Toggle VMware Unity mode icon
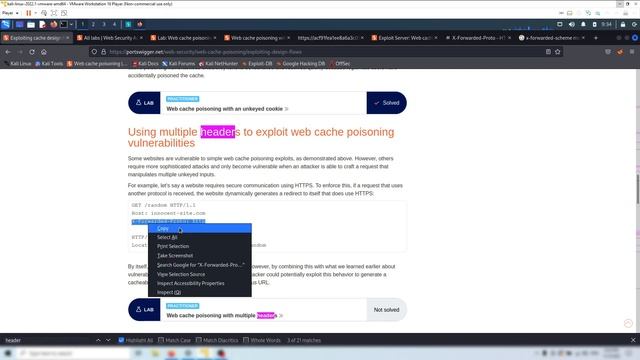 [64, 13]
